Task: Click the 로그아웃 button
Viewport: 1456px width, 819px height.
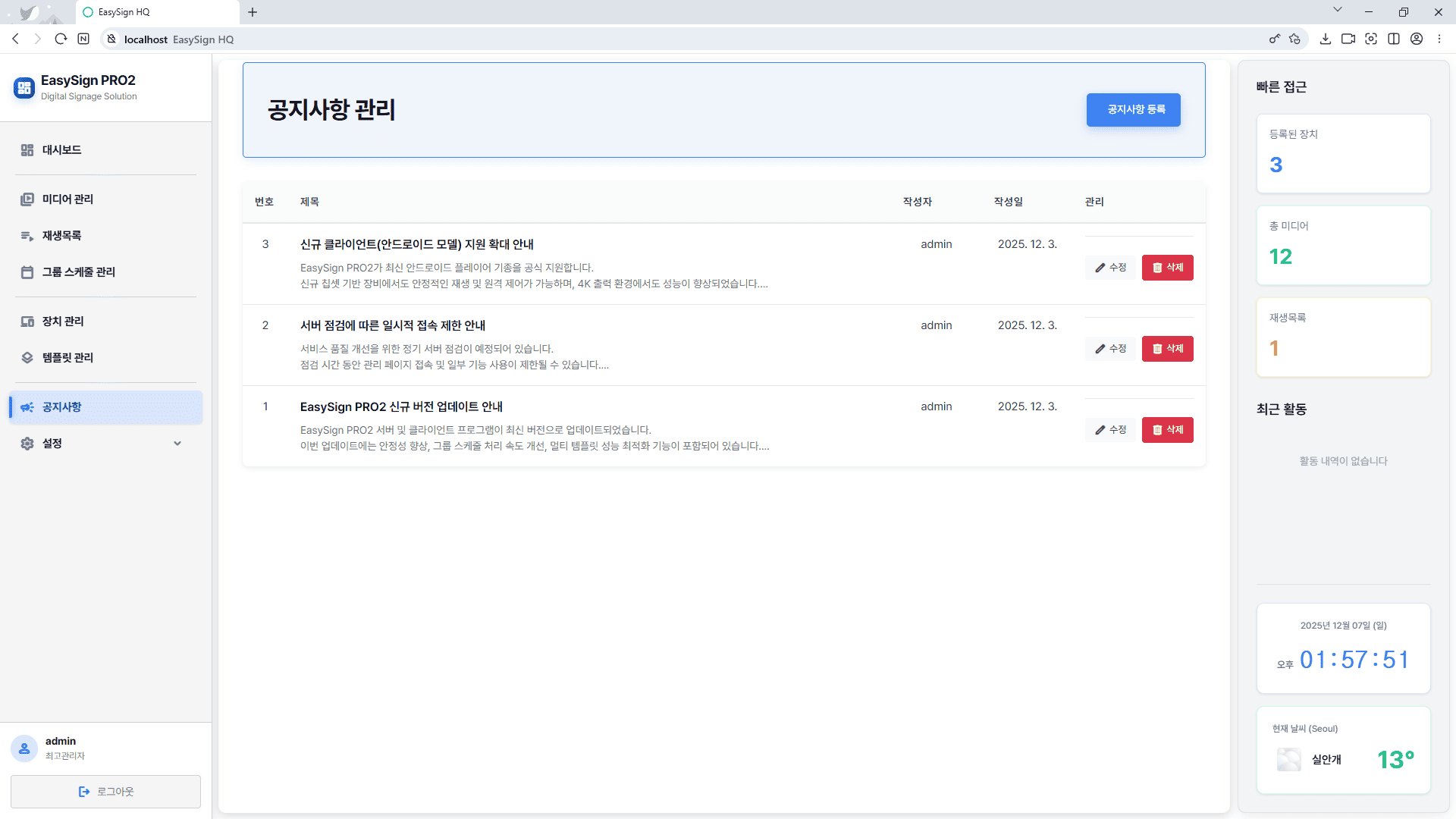Action: pyautogui.click(x=105, y=792)
